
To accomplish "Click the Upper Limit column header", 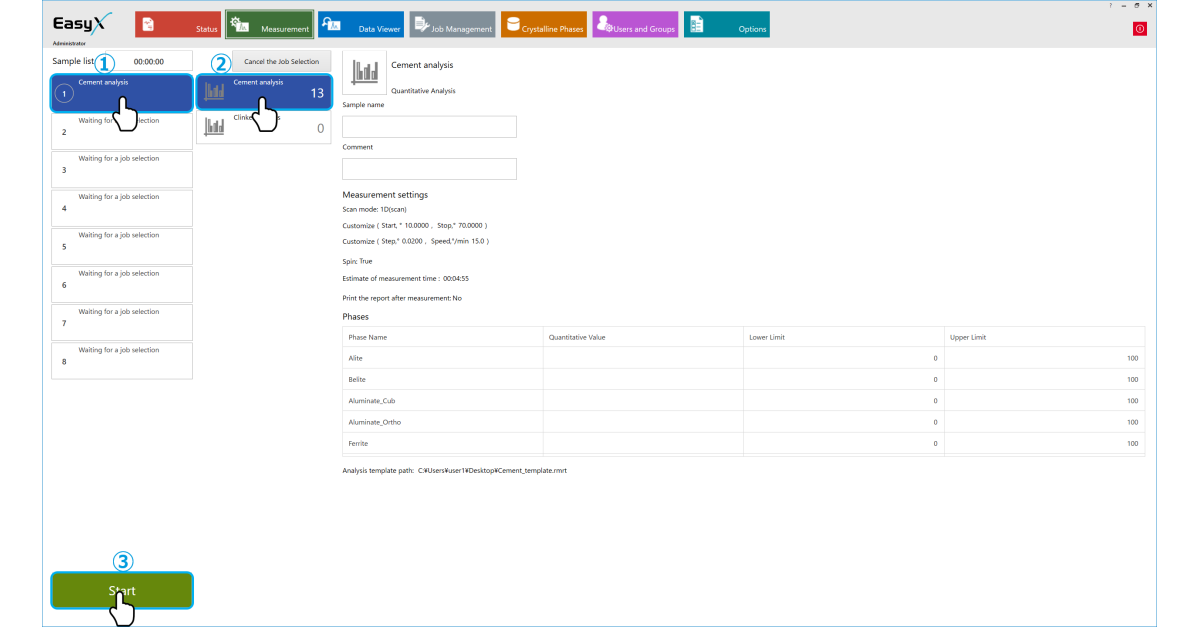I will click(x=1043, y=337).
